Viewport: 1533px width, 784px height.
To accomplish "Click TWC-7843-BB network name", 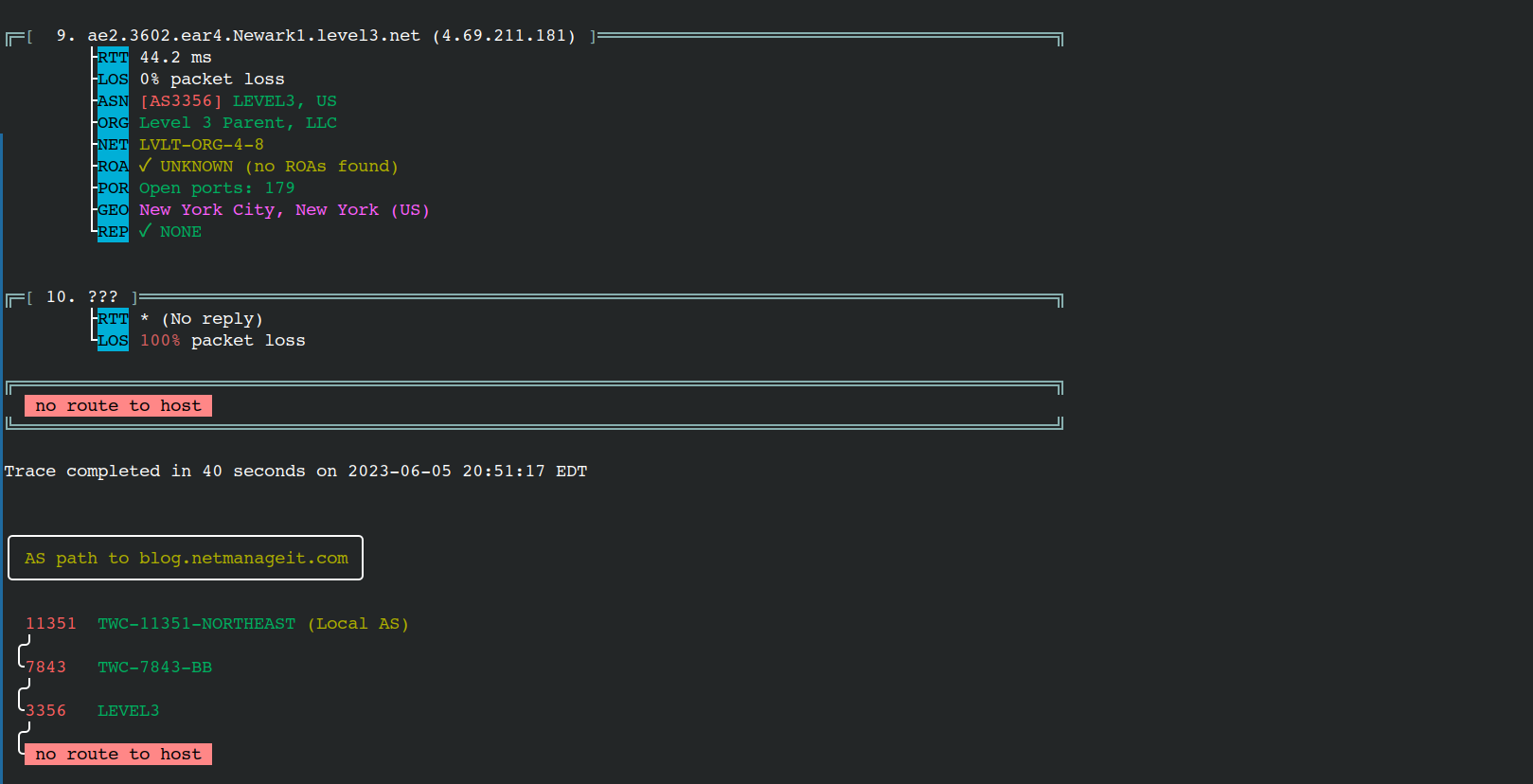I will point(154,668).
